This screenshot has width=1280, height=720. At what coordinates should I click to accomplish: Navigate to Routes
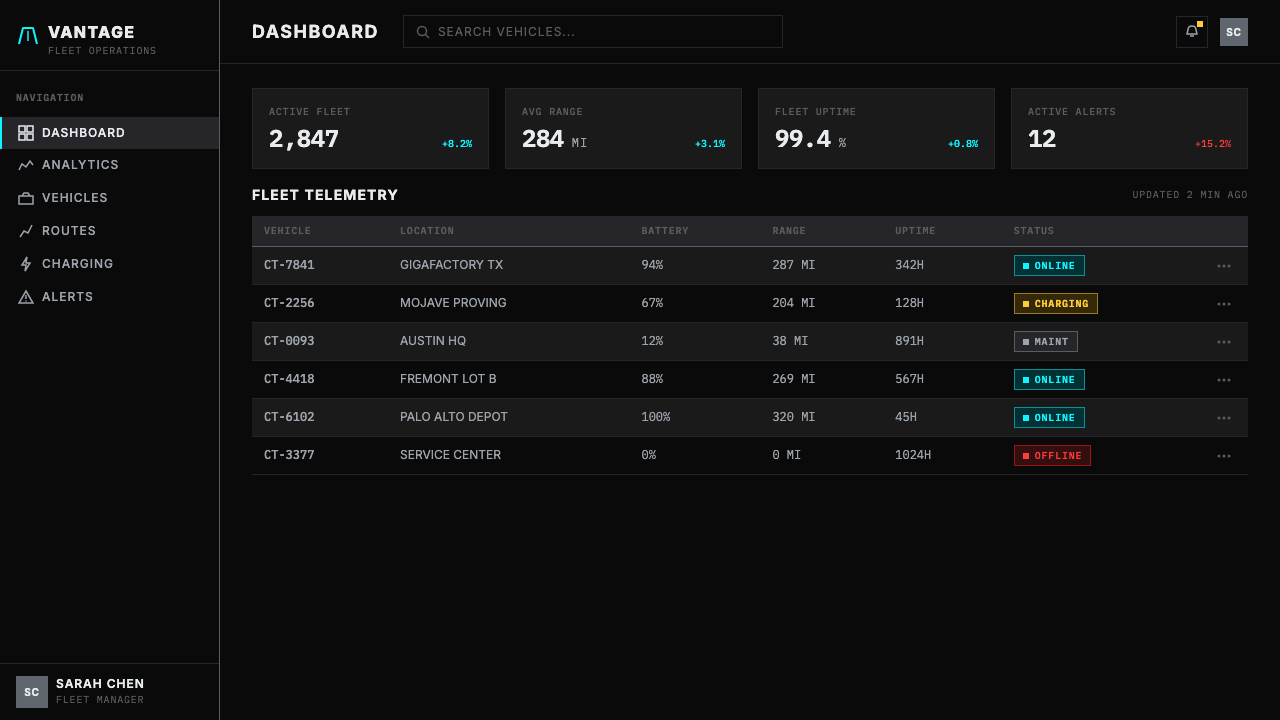(110, 231)
